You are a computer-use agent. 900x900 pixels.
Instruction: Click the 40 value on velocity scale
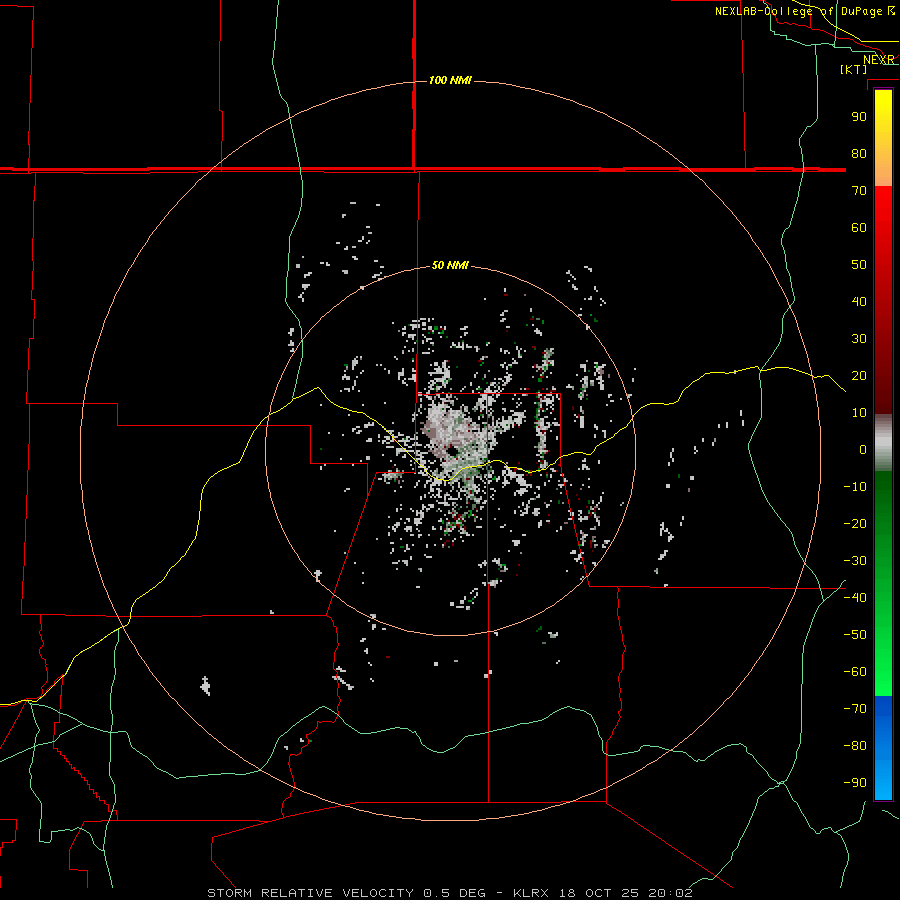click(859, 301)
